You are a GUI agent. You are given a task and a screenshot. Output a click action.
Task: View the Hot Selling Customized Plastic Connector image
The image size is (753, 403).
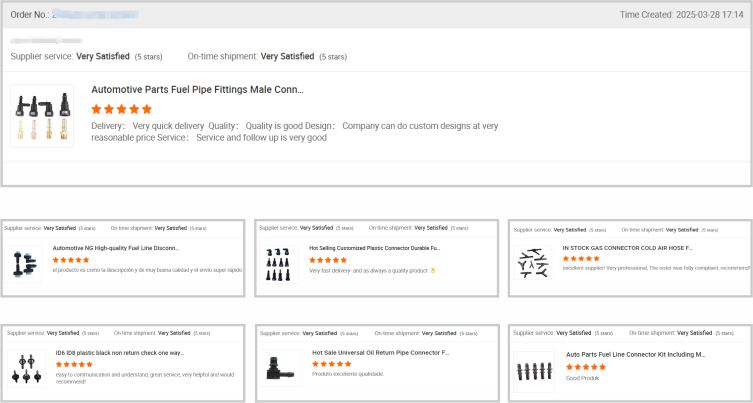click(279, 264)
